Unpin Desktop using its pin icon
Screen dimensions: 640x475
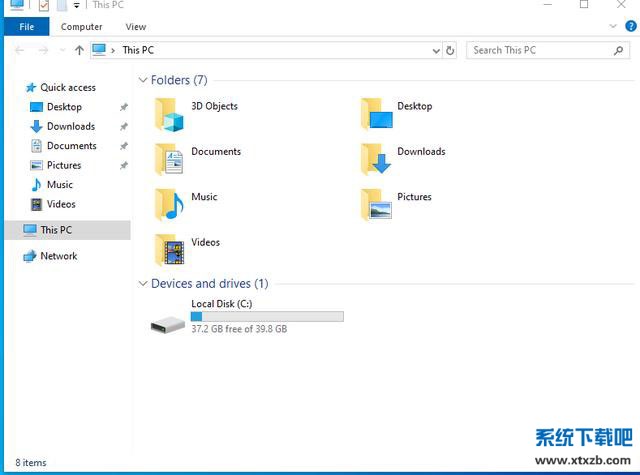pos(123,107)
